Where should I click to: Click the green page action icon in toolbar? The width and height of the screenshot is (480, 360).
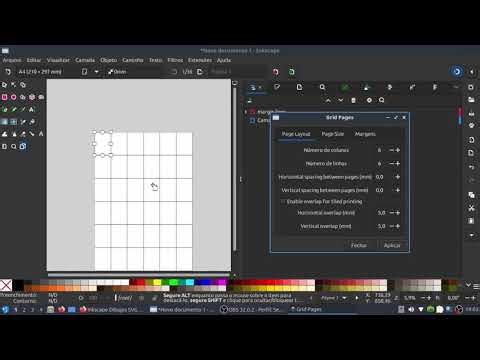pyautogui.click(x=292, y=72)
